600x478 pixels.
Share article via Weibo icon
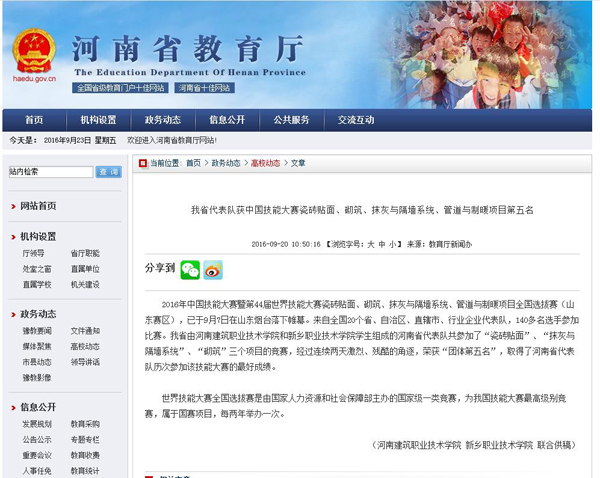click(x=213, y=269)
